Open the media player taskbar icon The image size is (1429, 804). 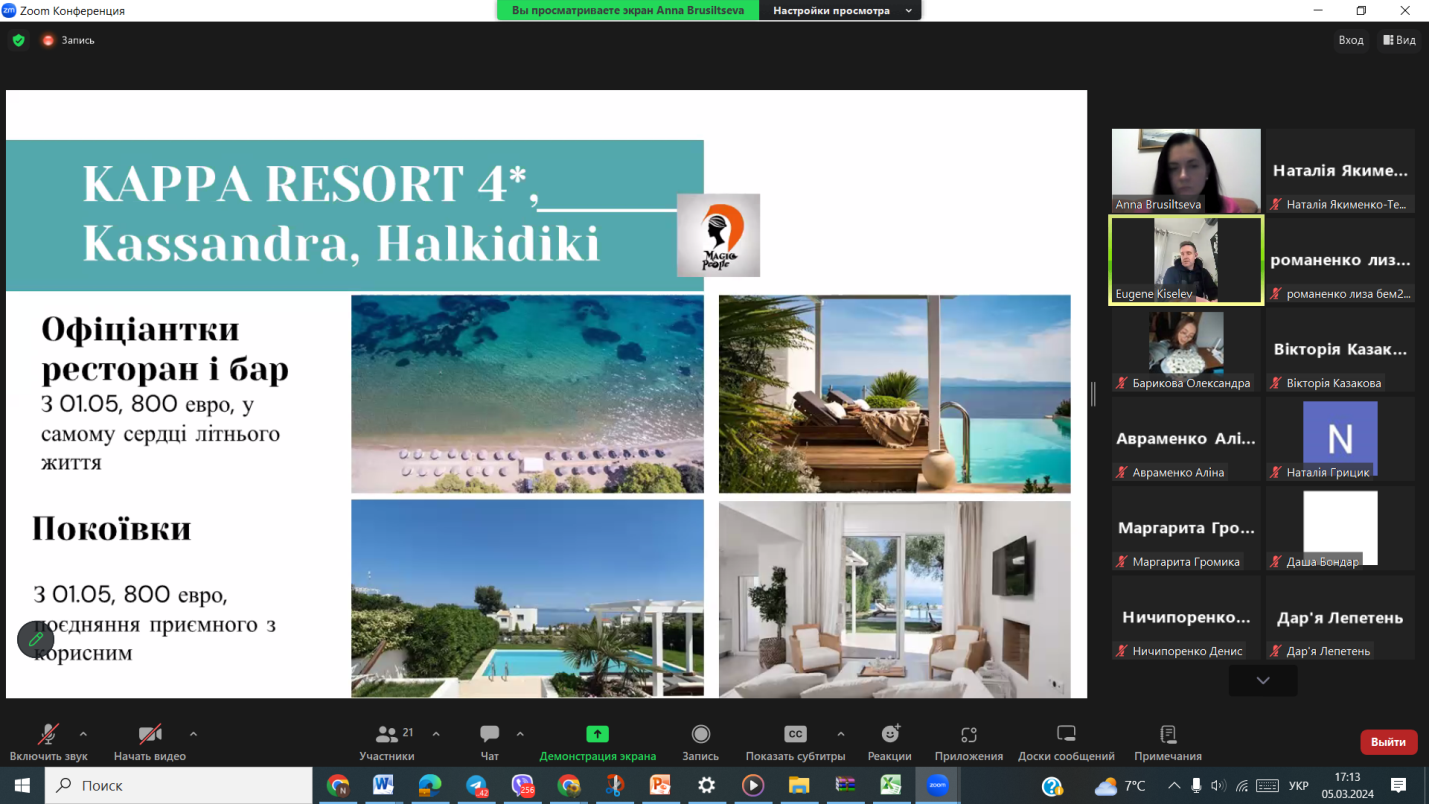point(753,785)
